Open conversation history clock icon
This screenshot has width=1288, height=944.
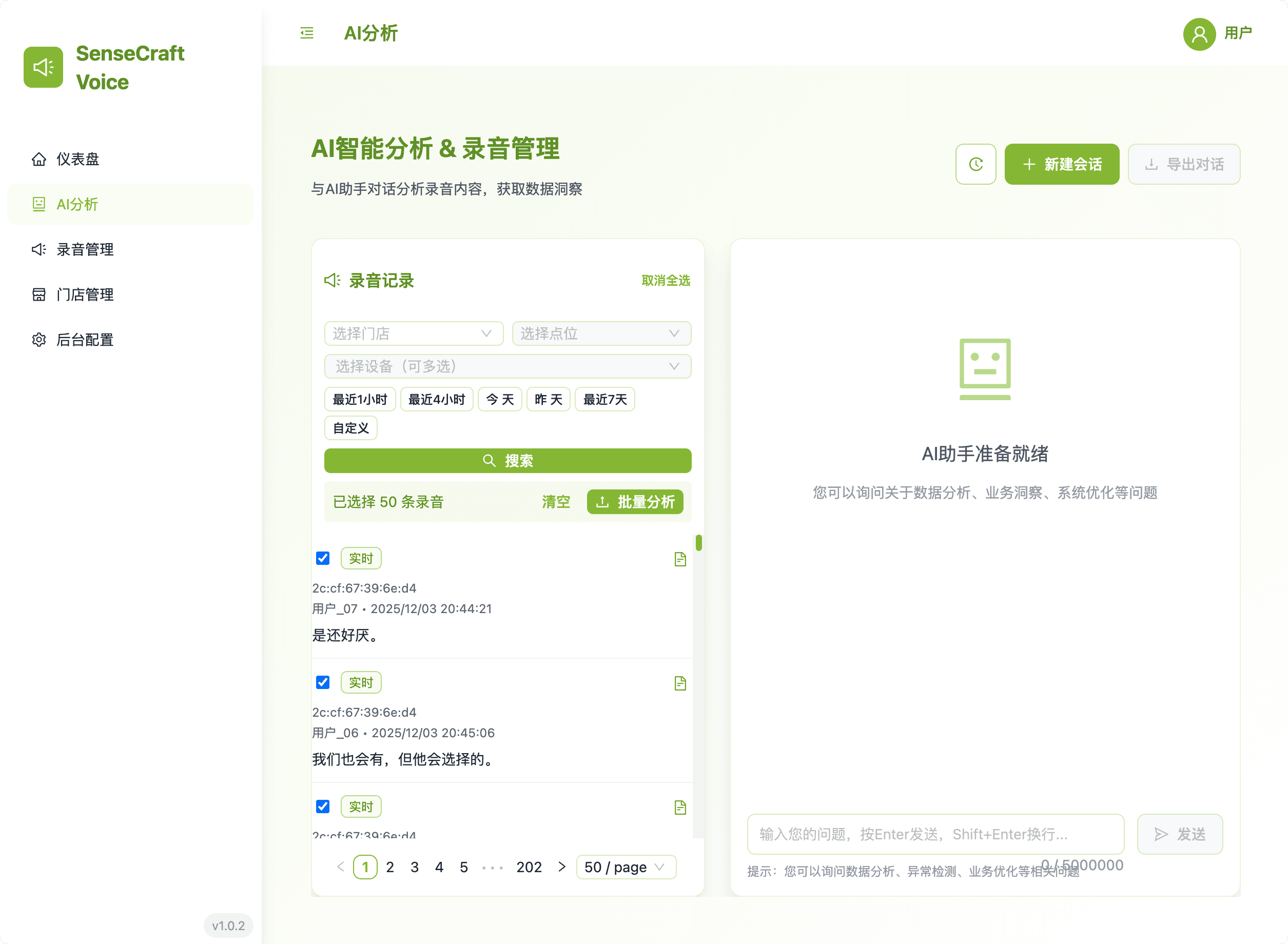coord(975,165)
